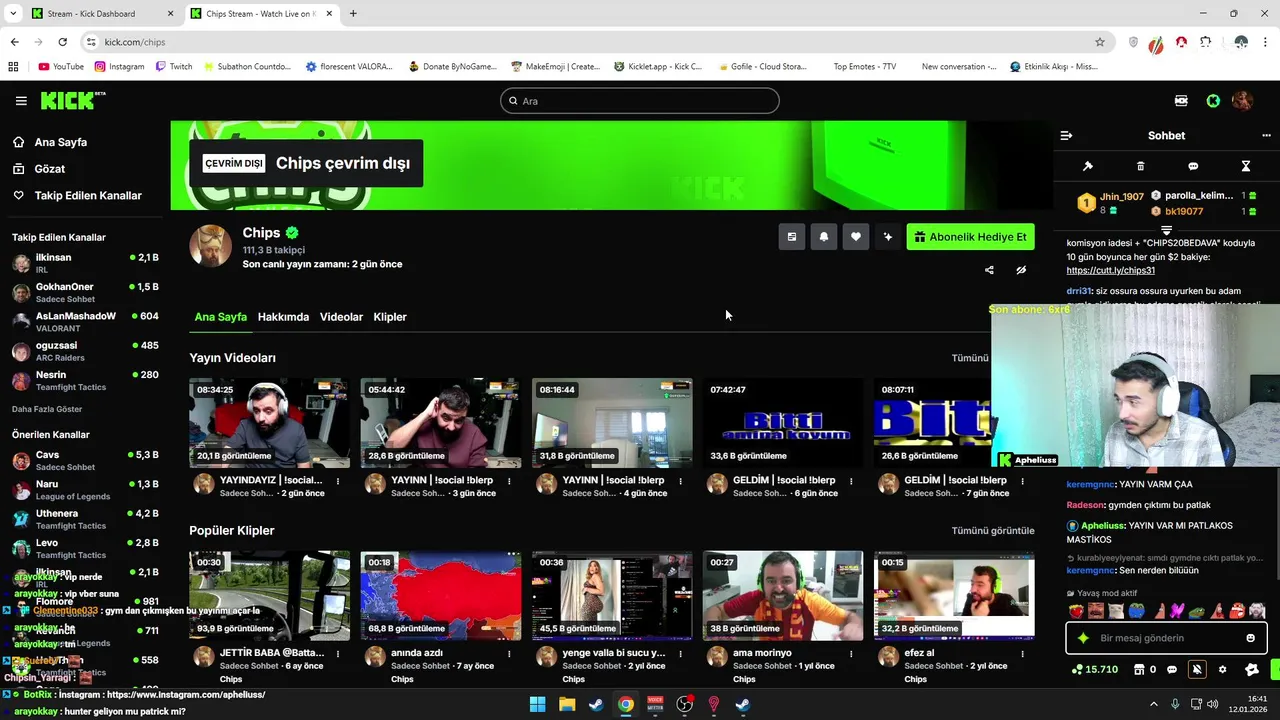Open the 08:34:25 stream video thumbnail
Screen dimensions: 1280x720
tap(270, 423)
